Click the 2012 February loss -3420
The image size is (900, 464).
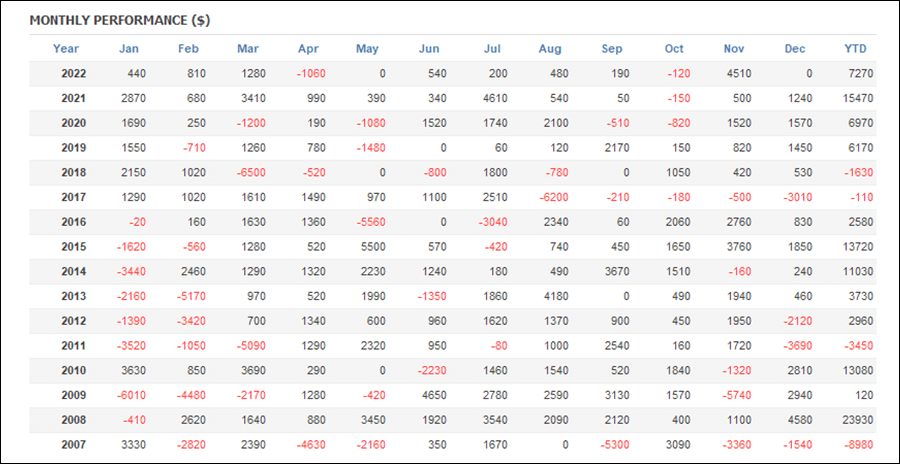(x=192, y=322)
